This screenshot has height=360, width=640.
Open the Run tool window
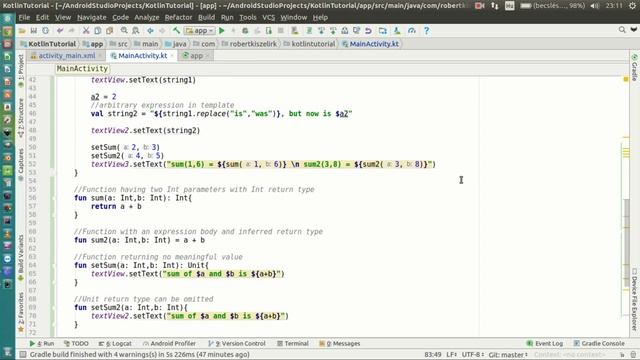[42, 343]
